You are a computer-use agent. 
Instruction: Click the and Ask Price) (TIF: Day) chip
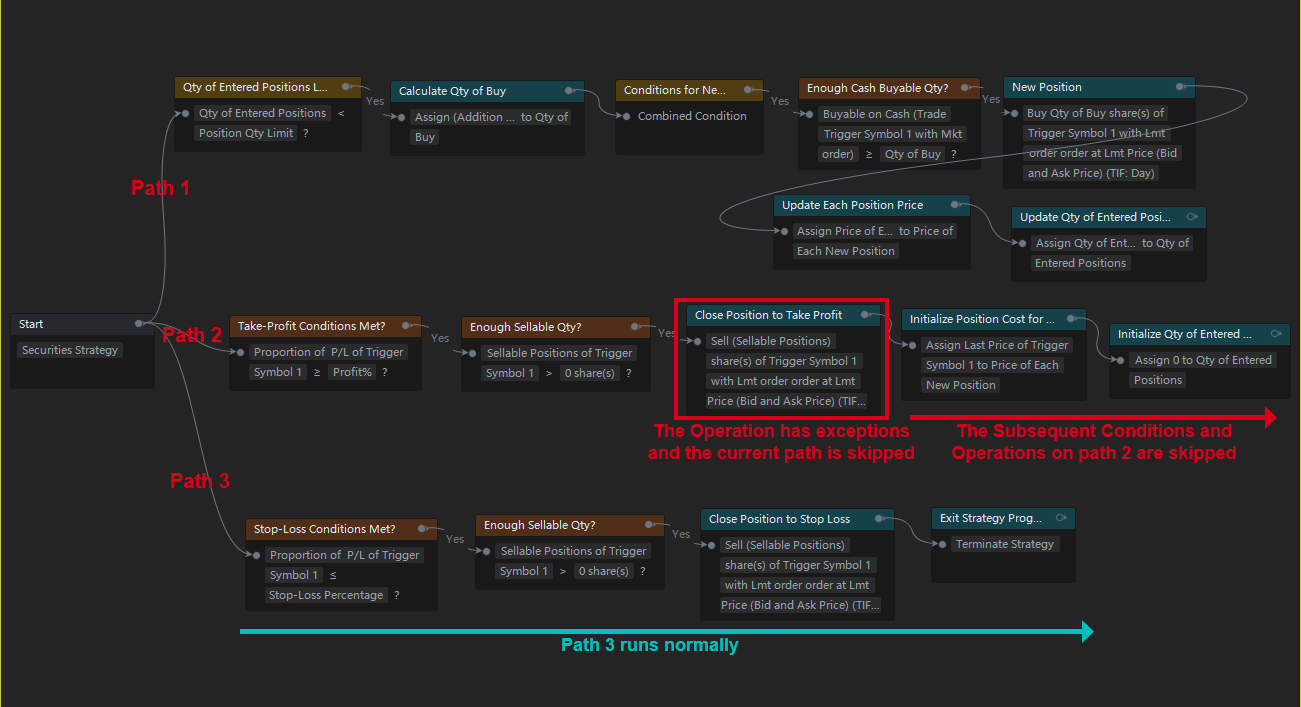pyautogui.click(x=1091, y=173)
